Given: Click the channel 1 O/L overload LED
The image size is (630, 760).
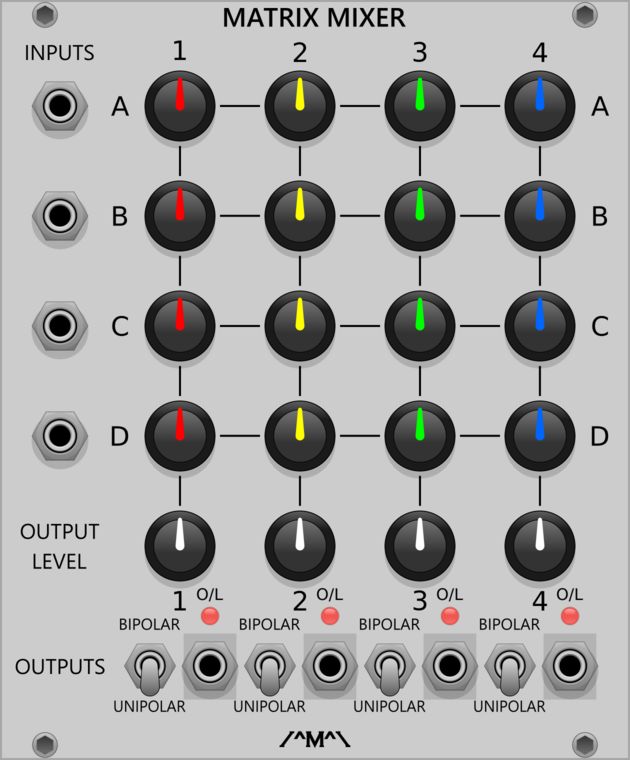Looking at the screenshot, I should coord(210,616).
